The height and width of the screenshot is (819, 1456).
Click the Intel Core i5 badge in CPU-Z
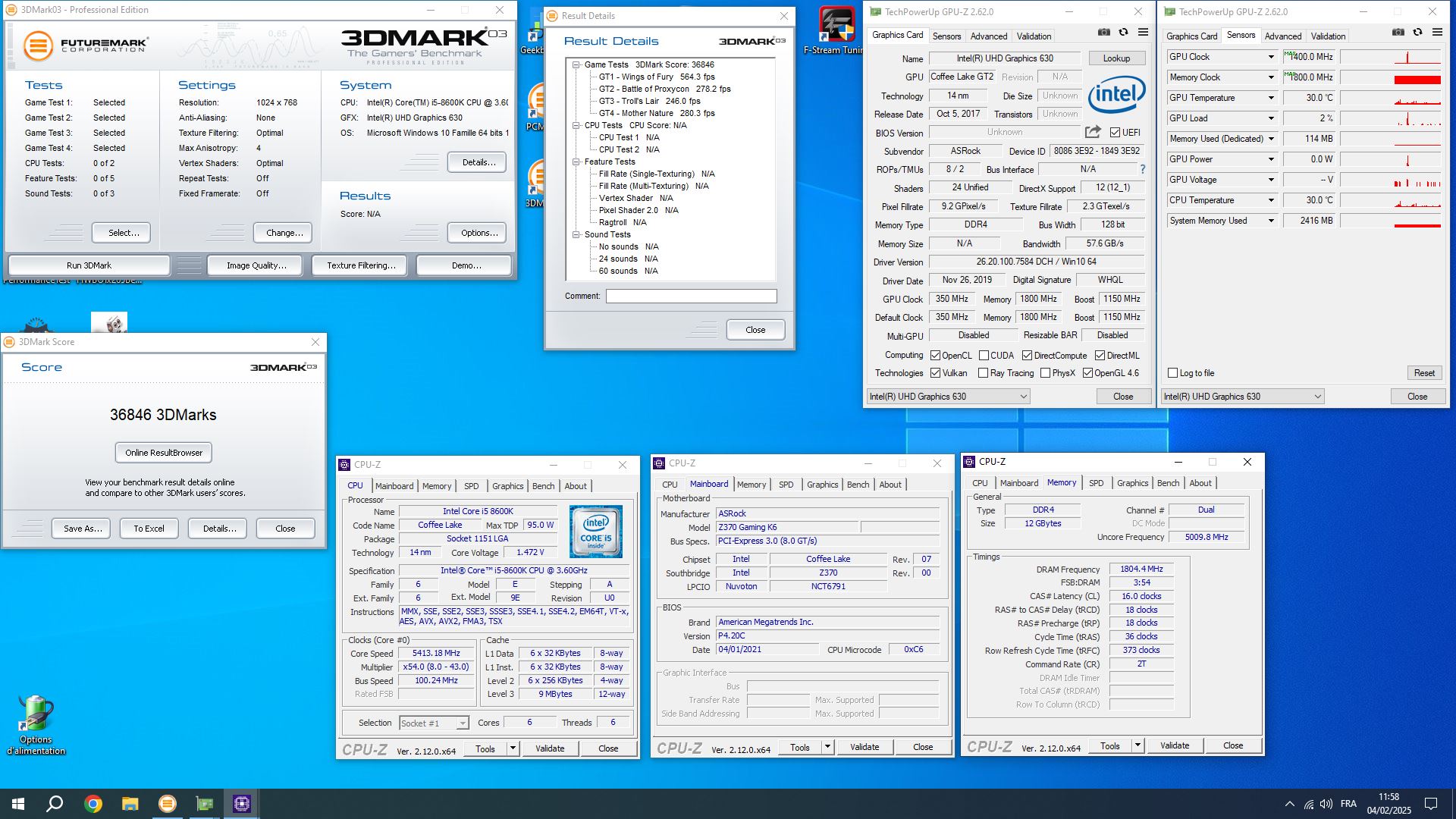click(x=596, y=532)
